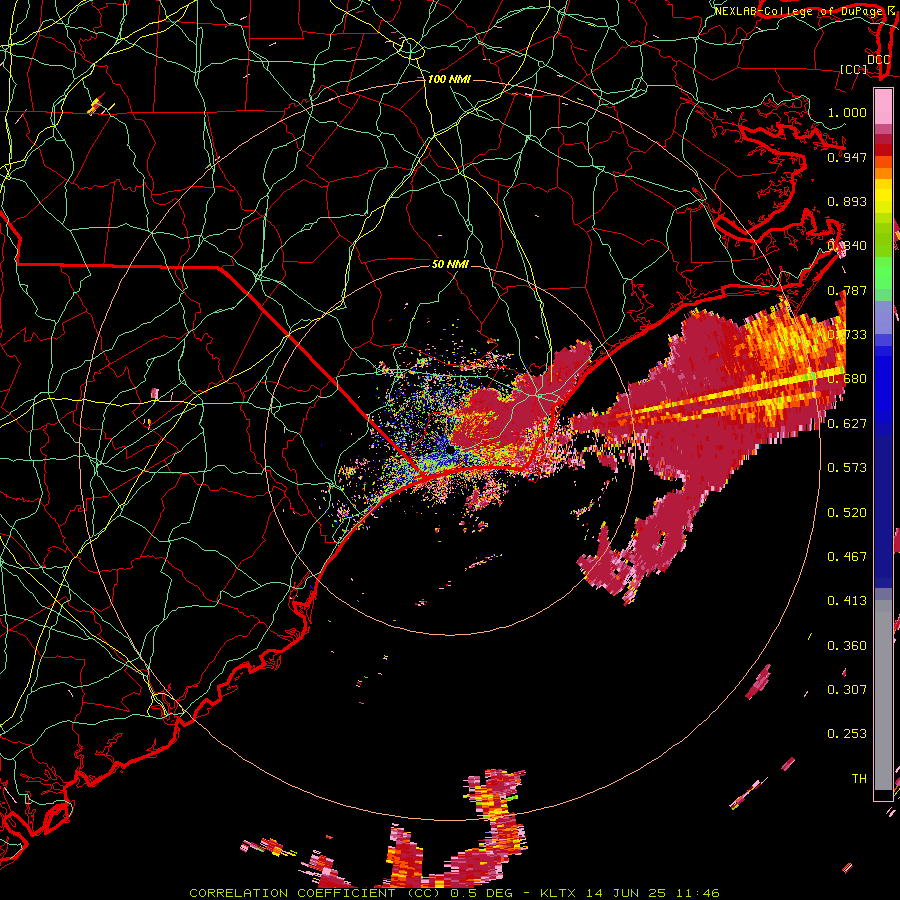The image size is (900, 900).
Task: Click the 0.840 scale value
Action: point(847,246)
